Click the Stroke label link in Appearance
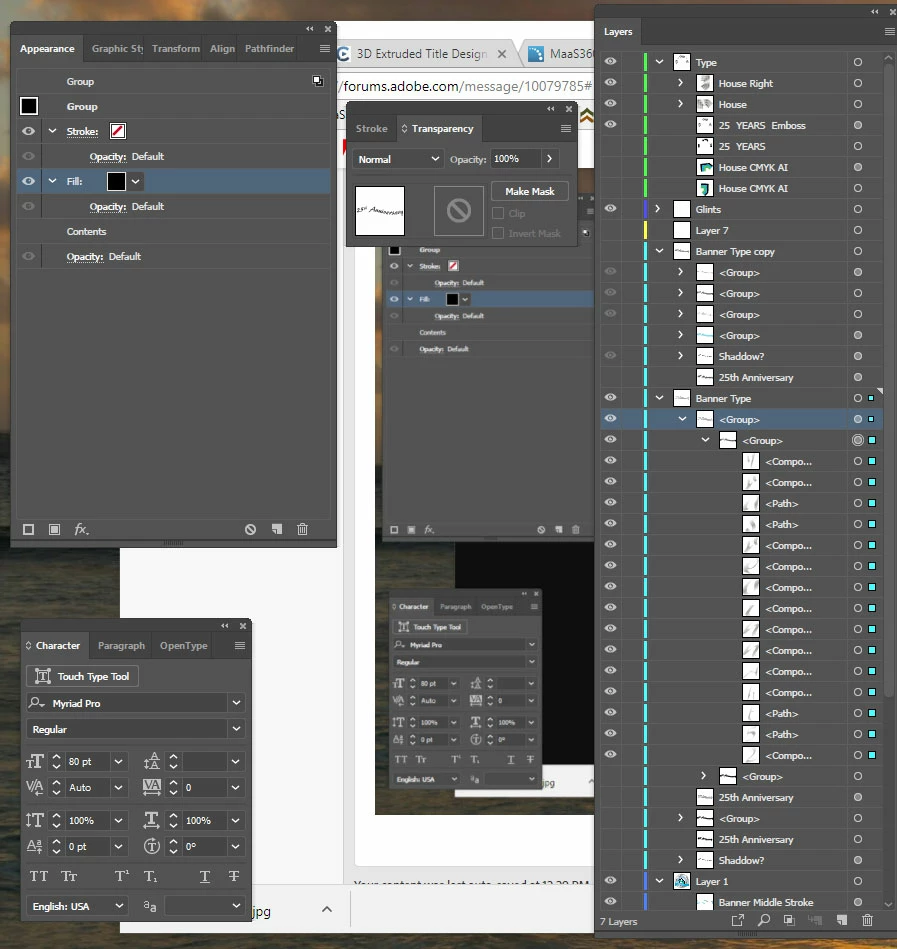897x949 pixels. tap(82, 131)
